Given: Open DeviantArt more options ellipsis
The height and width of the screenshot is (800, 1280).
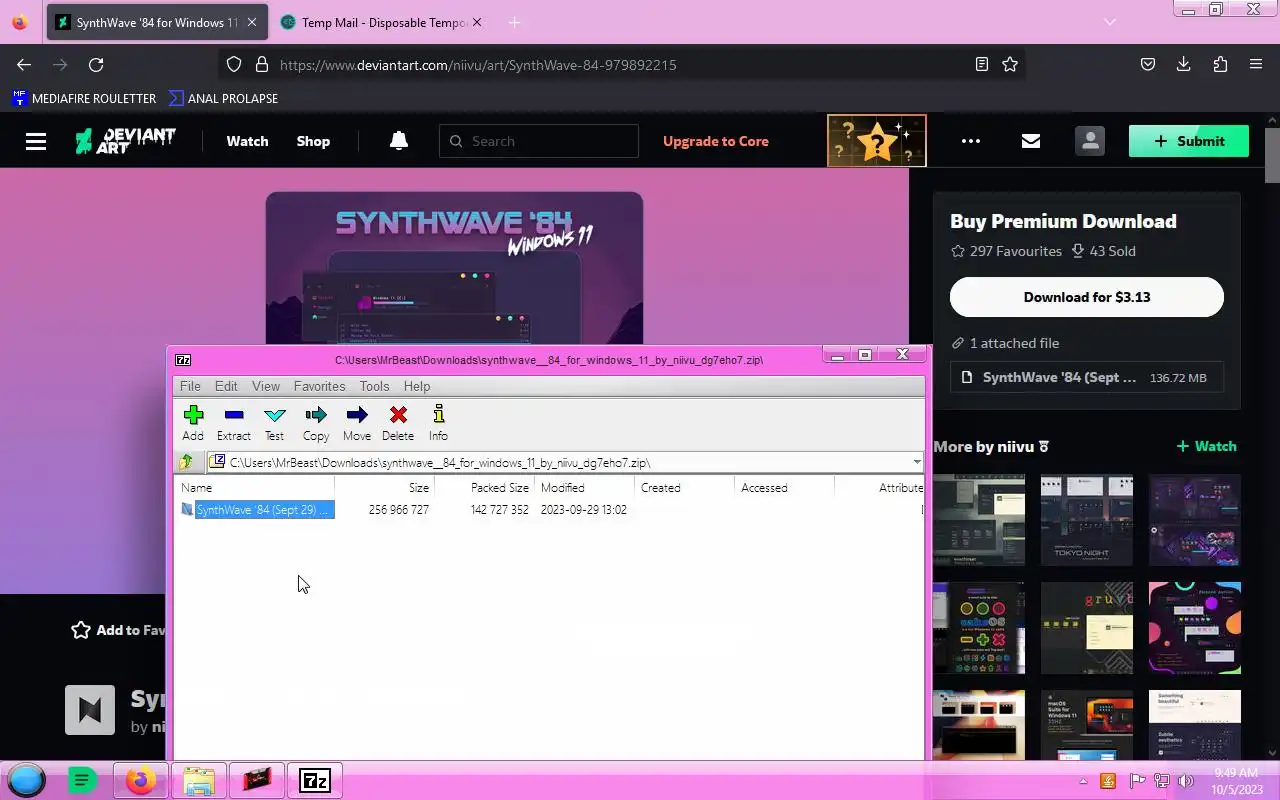Looking at the screenshot, I should [x=971, y=141].
